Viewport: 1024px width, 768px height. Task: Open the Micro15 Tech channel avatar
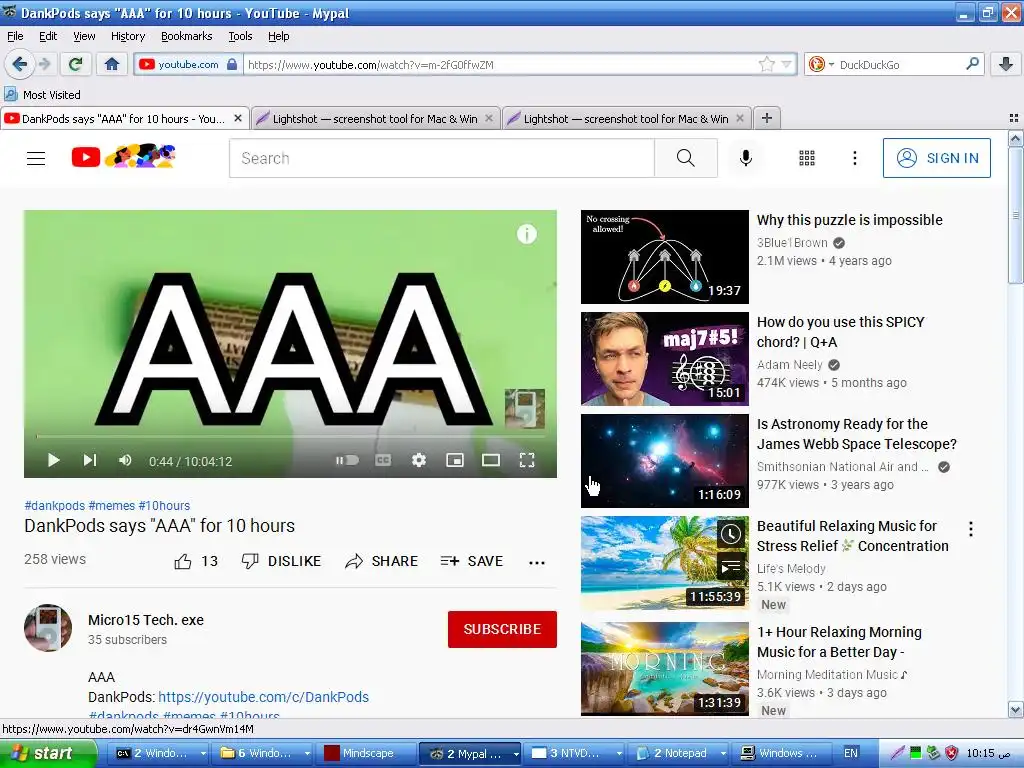point(48,628)
